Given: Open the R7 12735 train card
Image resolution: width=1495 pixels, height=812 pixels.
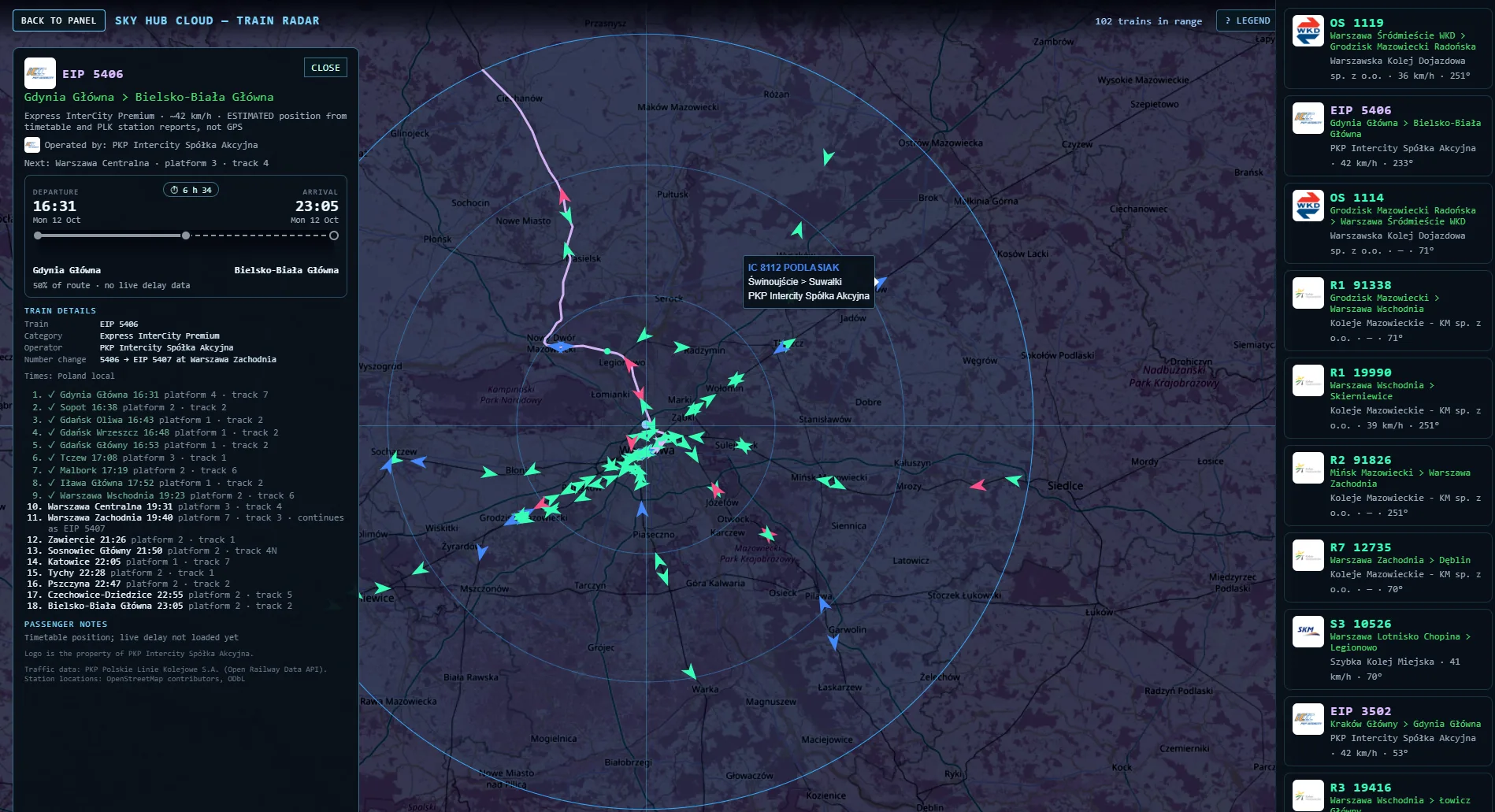Looking at the screenshot, I should point(1388,568).
